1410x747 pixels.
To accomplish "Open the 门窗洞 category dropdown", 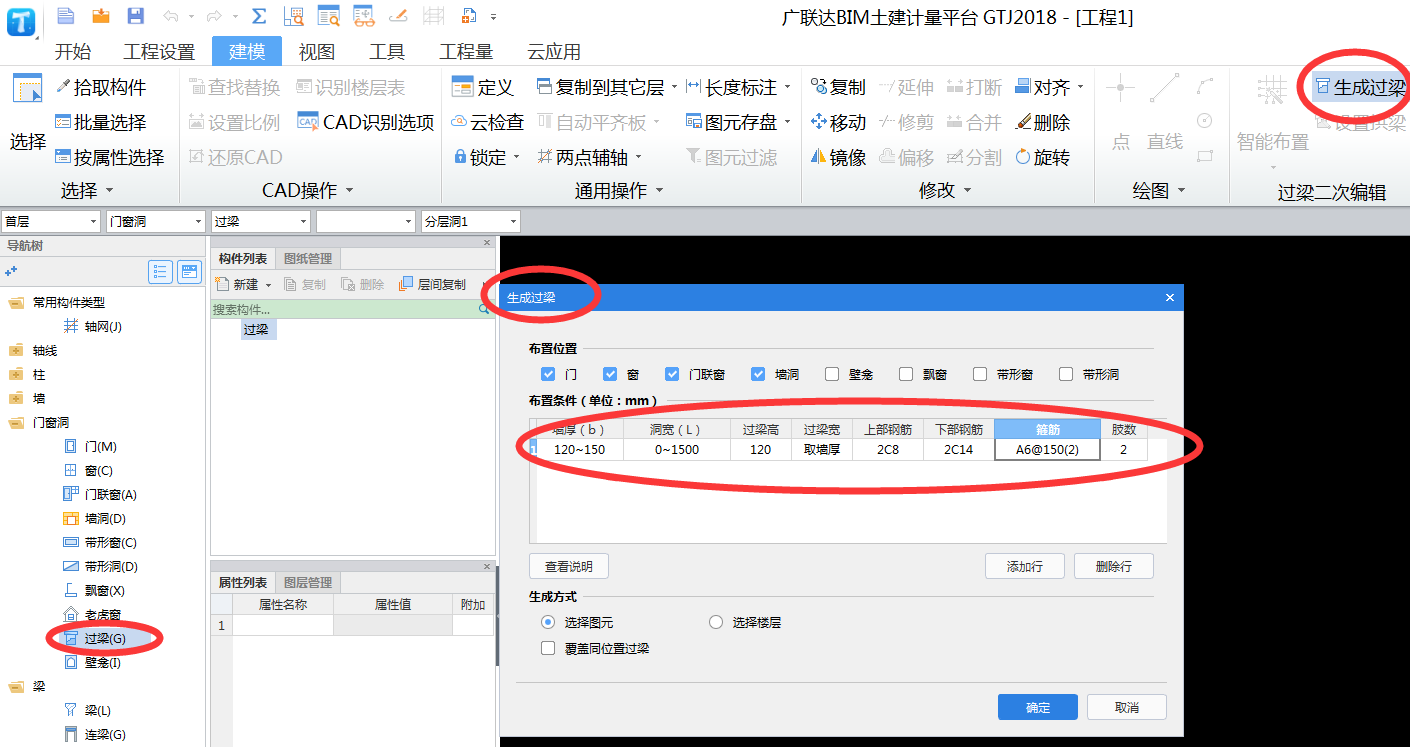I will tap(155, 221).
